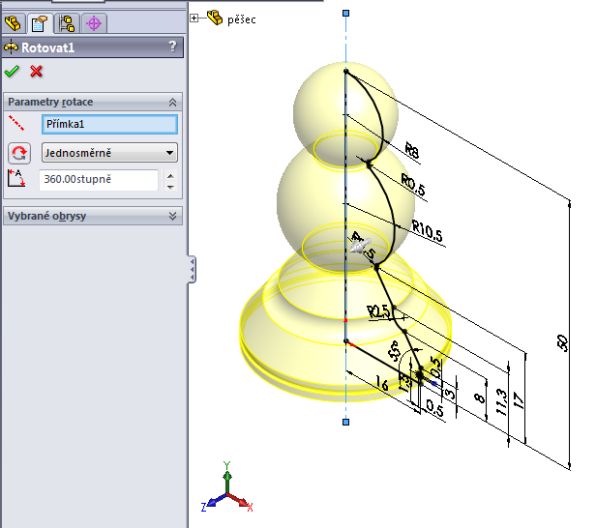Image resolution: width=600 pixels, height=528 pixels.
Task: Open the FeatureManager design tree tab
Action: click(x=15, y=21)
